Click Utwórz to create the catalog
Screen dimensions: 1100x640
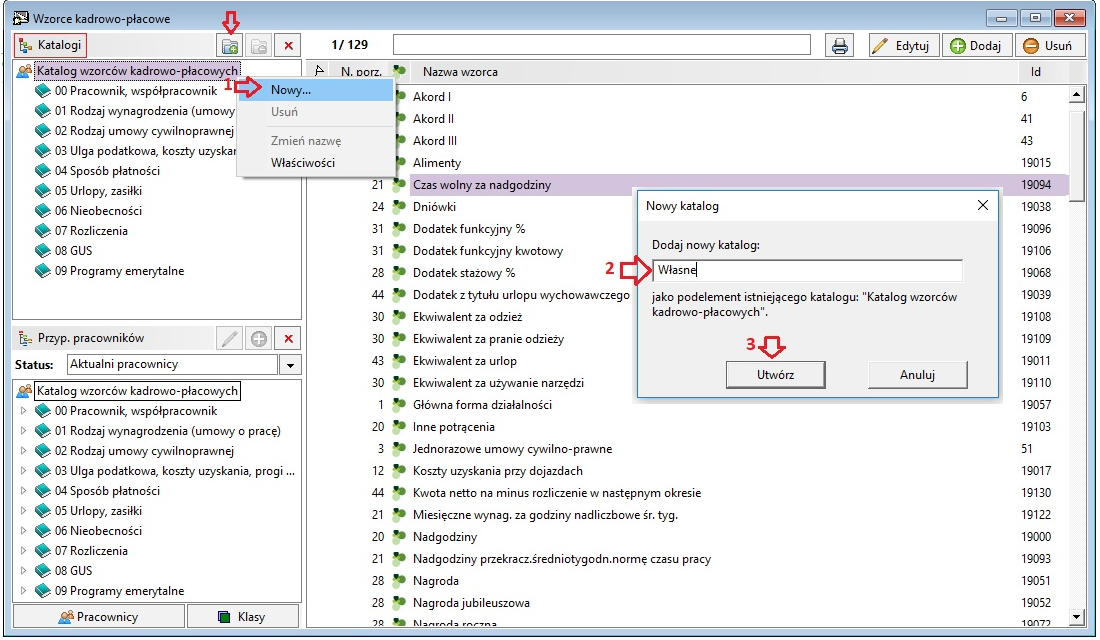775,375
